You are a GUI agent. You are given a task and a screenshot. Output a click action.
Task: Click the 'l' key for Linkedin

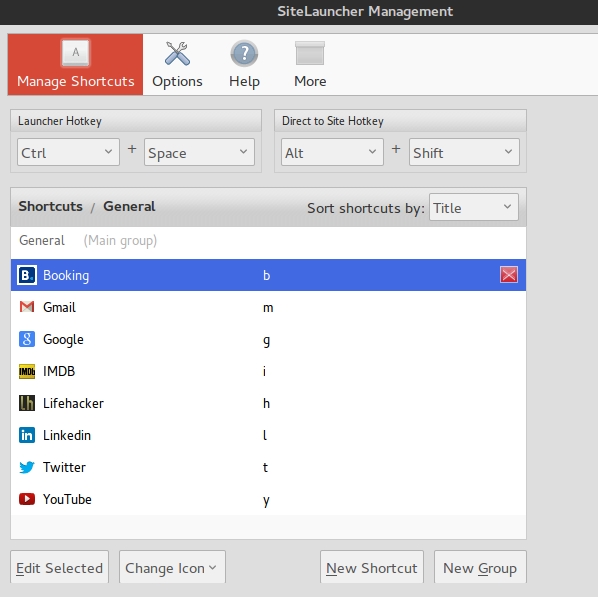265,435
